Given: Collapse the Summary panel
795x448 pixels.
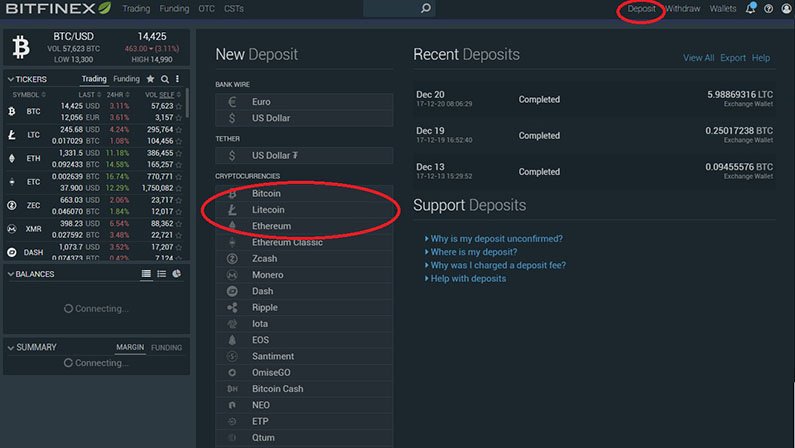Looking at the screenshot, I should (x=11, y=347).
